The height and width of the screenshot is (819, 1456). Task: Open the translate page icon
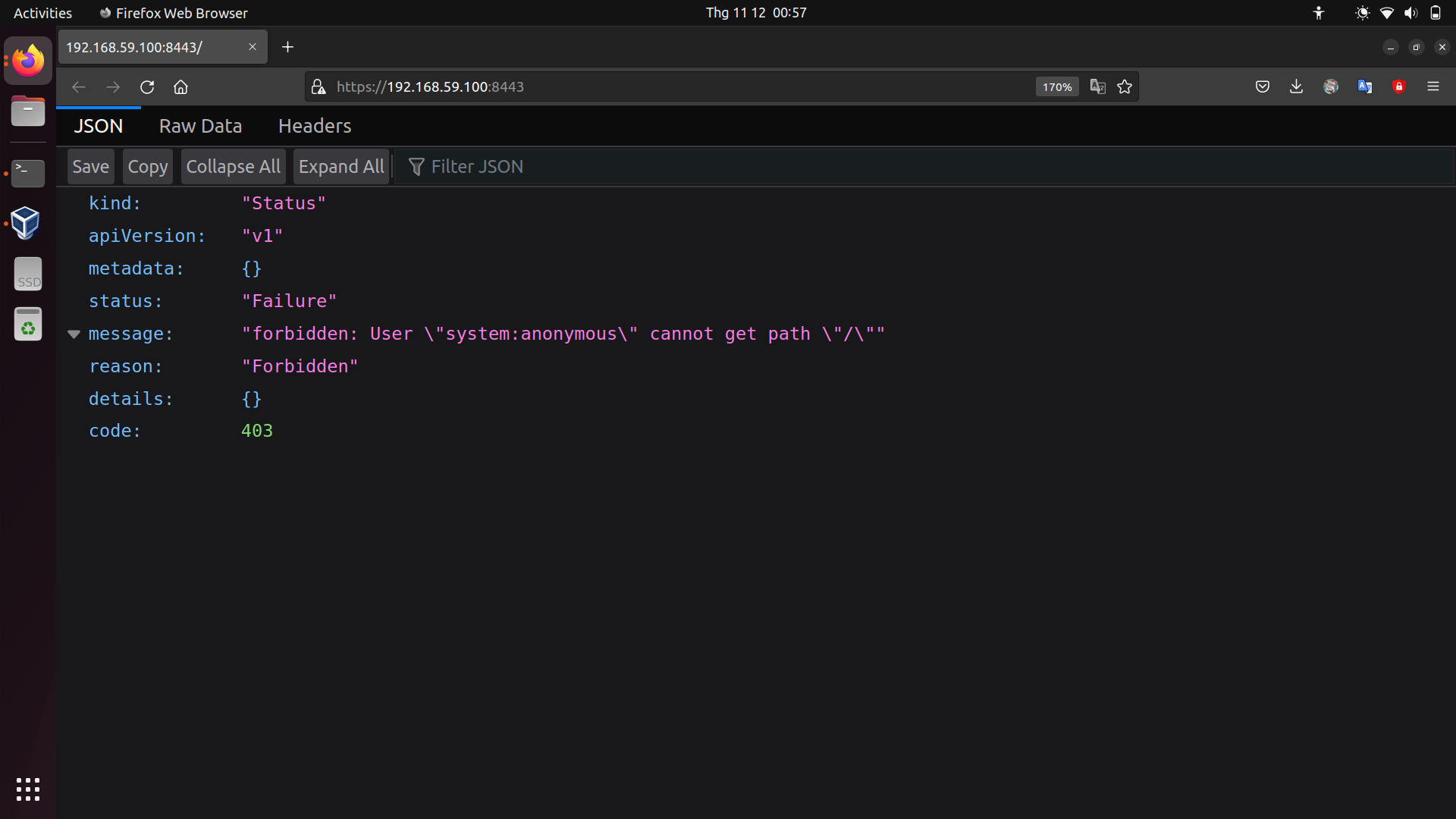[x=1097, y=86]
